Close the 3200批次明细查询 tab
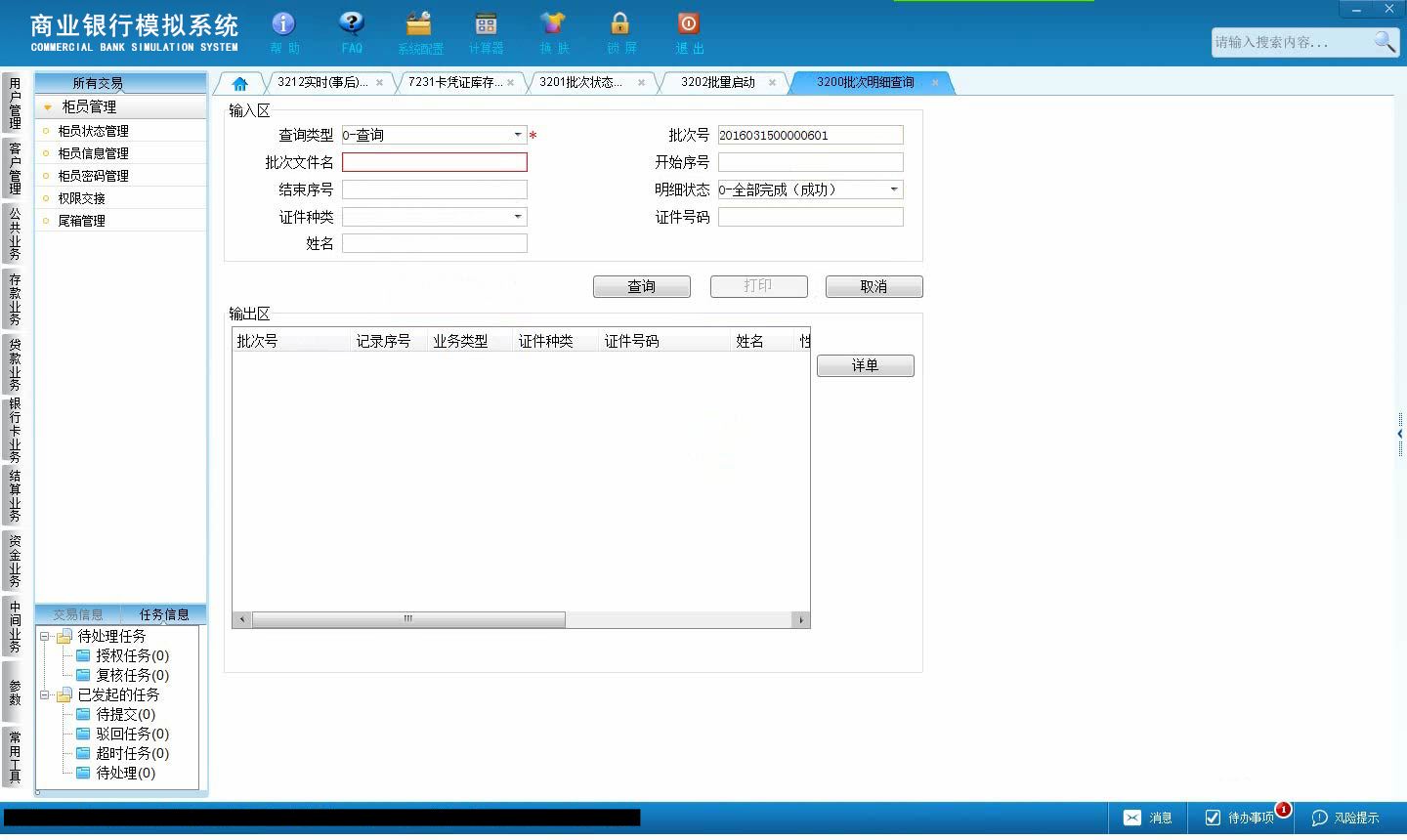 935,83
